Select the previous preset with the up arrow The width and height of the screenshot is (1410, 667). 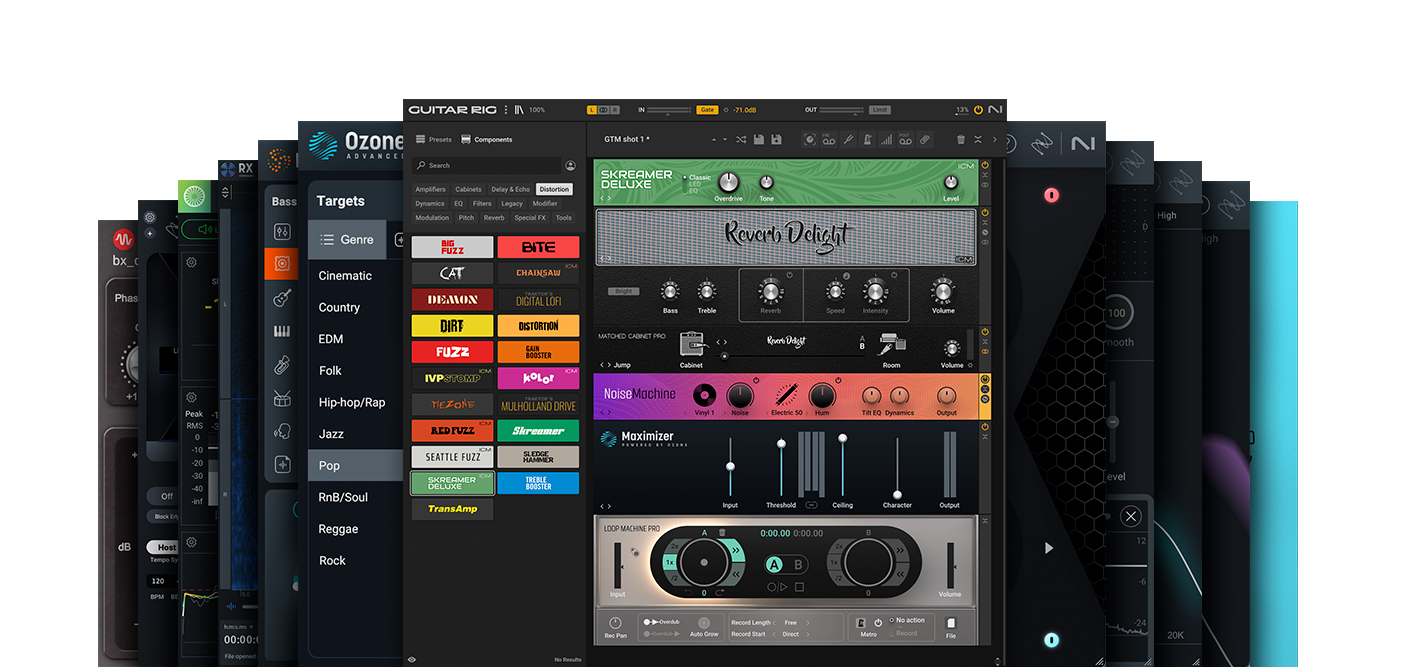(712, 139)
